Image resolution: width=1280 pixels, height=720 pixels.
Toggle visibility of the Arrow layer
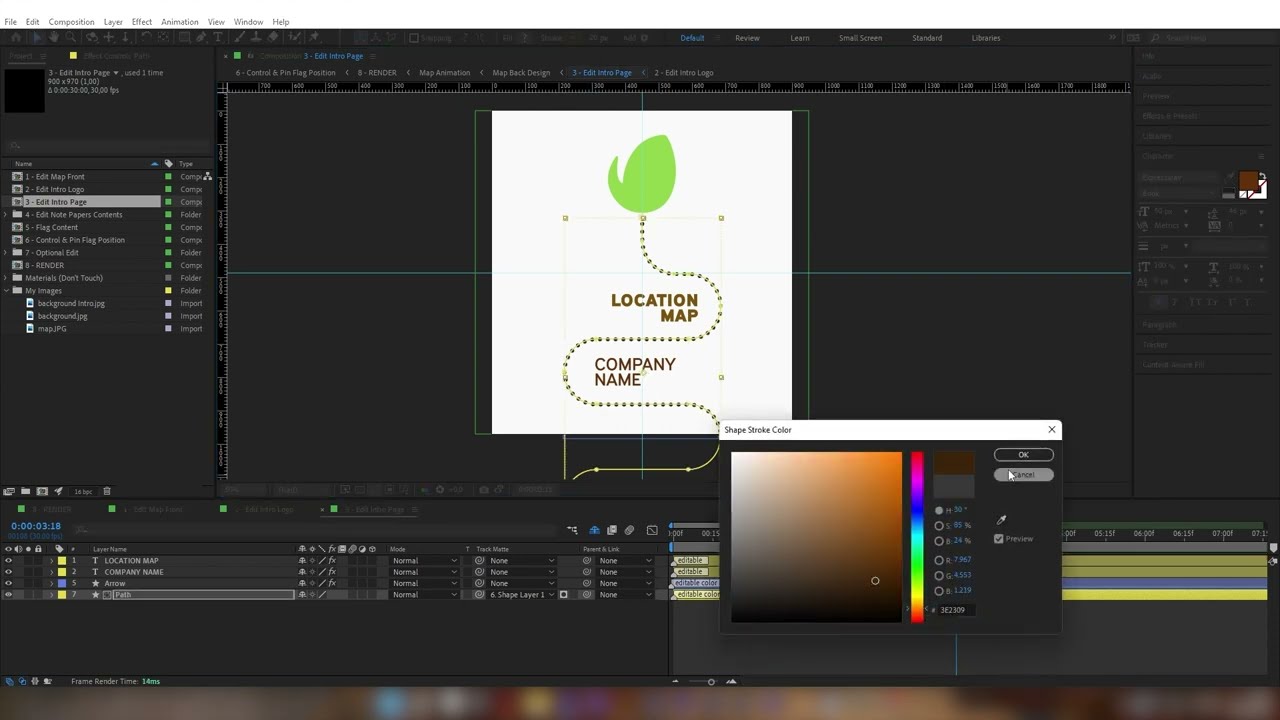click(8, 583)
